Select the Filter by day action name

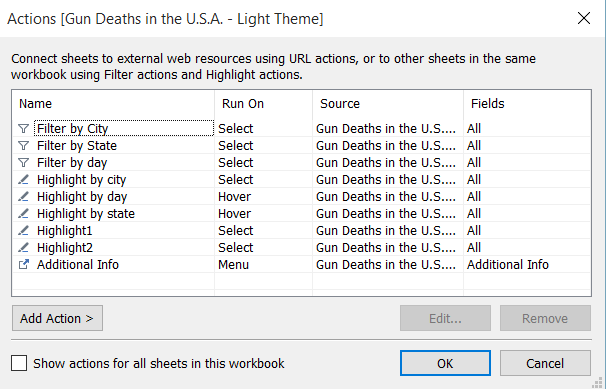tap(72, 163)
